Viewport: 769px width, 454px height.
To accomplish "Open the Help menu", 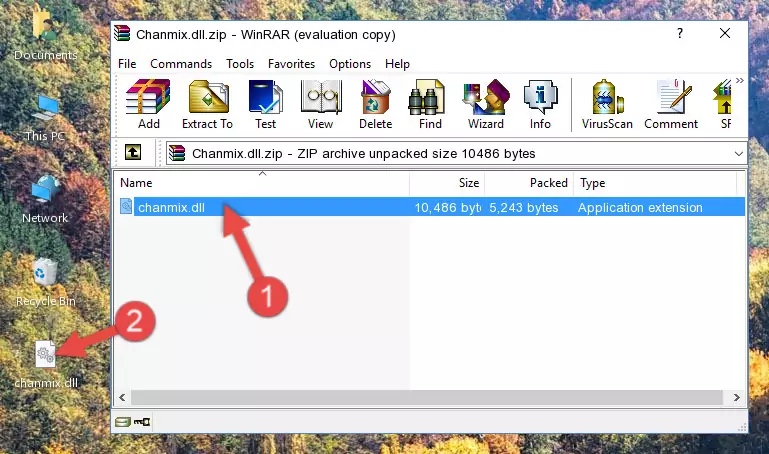I will click(397, 64).
